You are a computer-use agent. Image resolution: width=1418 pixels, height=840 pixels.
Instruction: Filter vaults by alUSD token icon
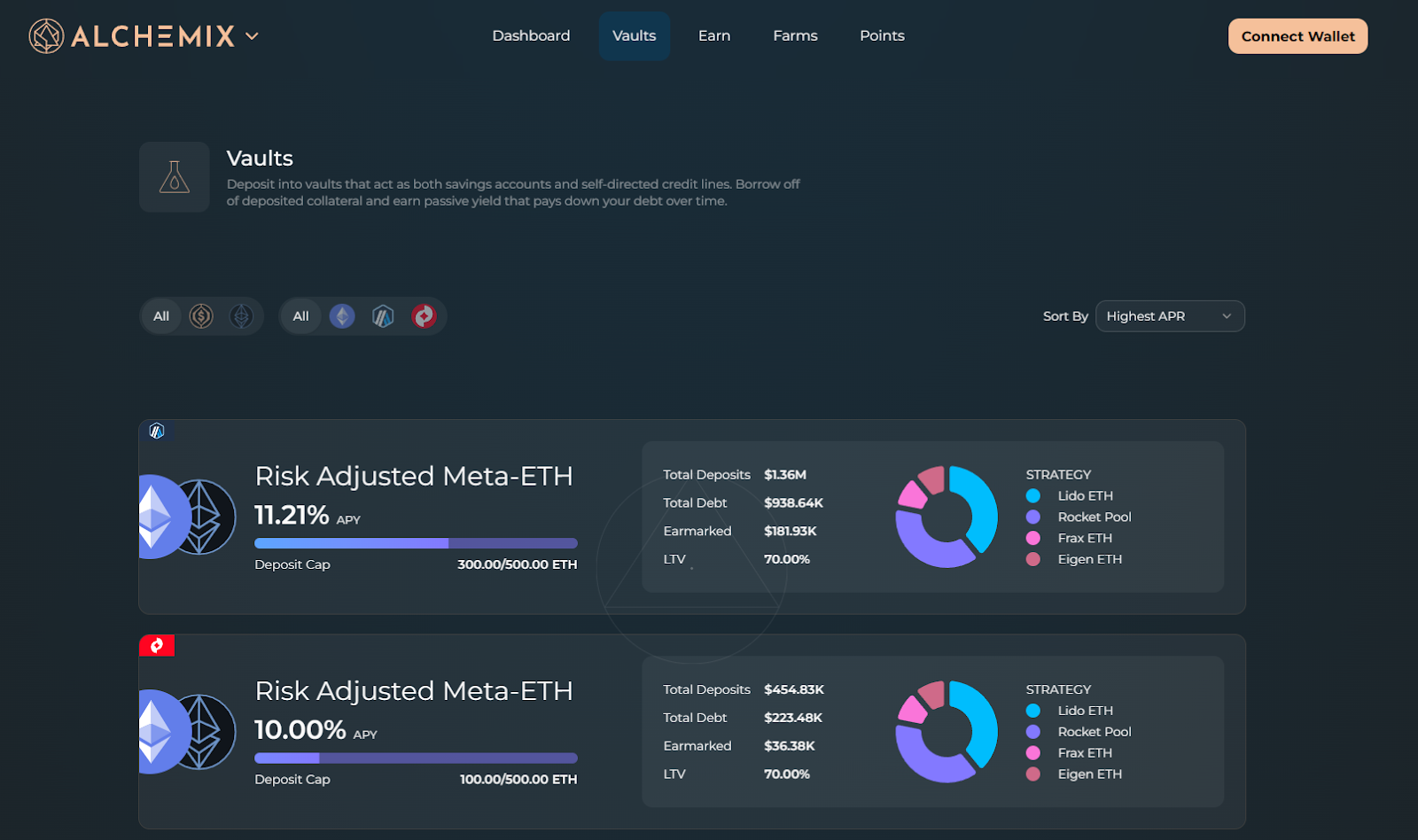coord(201,316)
